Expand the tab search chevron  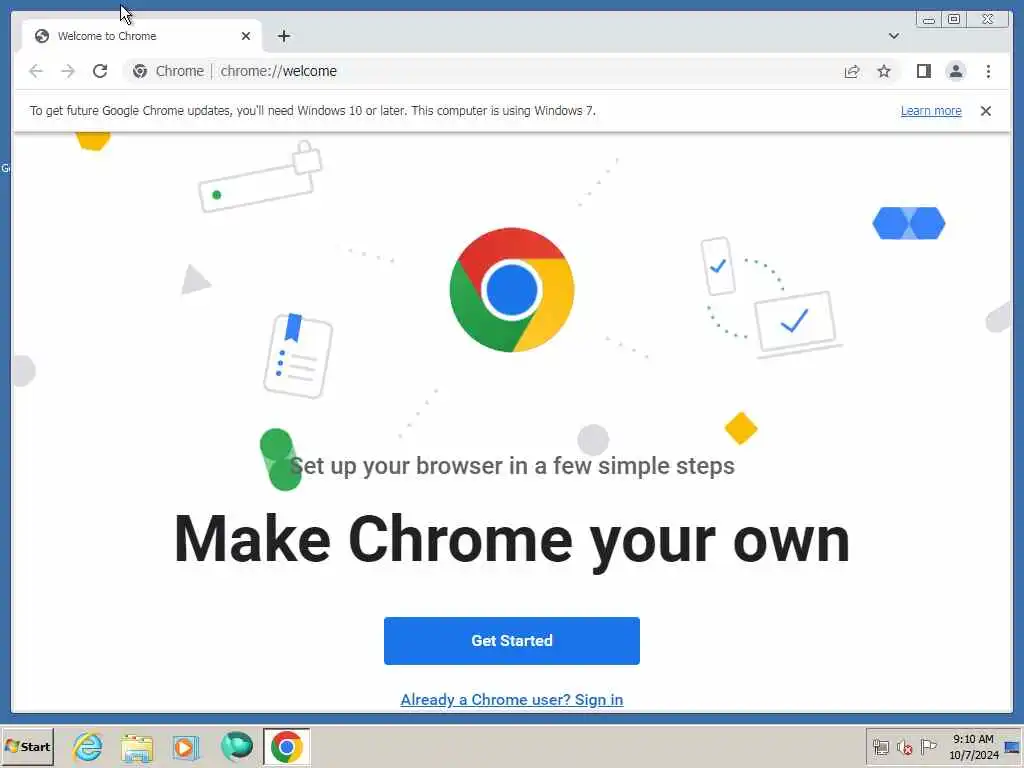click(893, 36)
